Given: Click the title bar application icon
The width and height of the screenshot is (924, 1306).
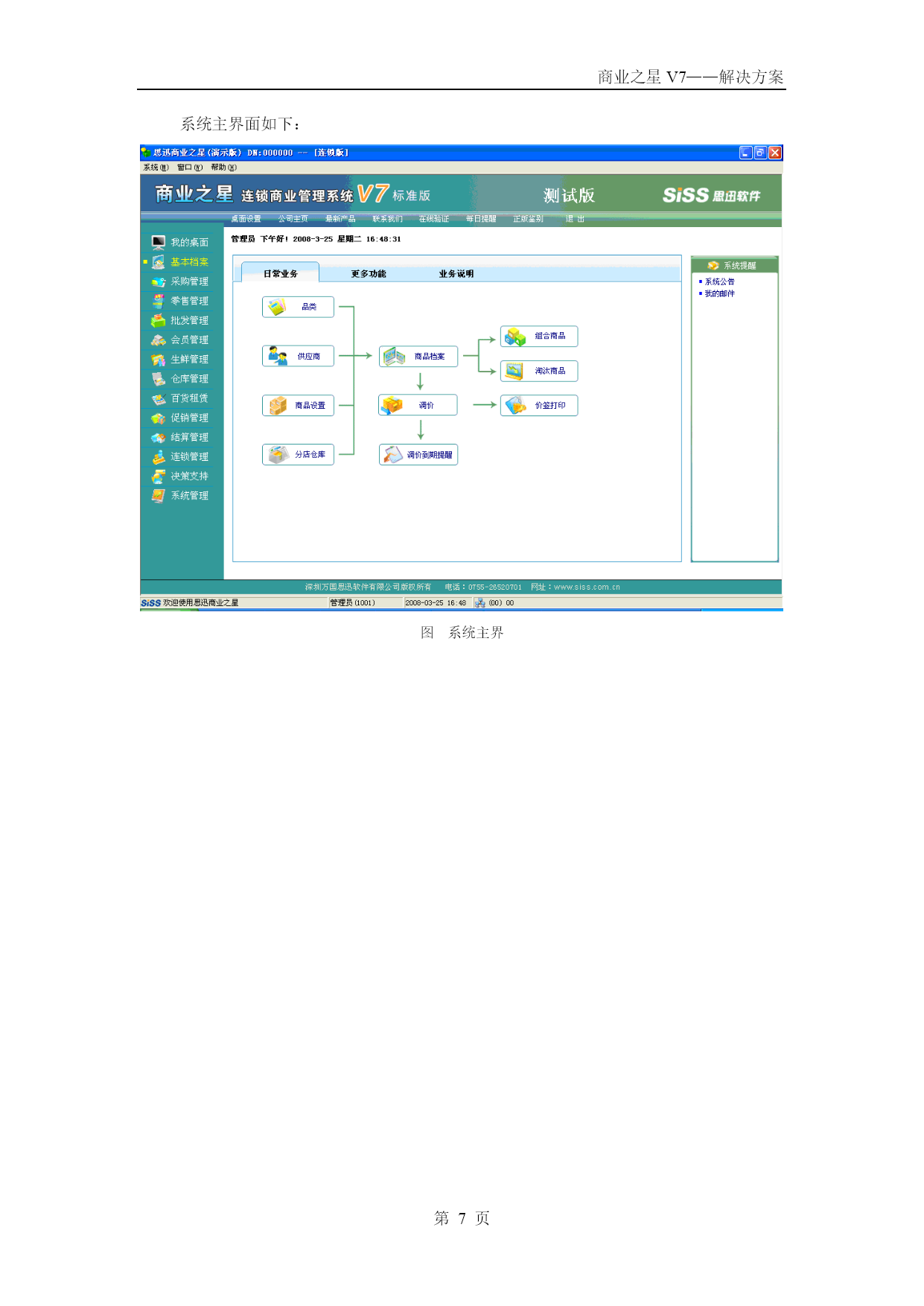Looking at the screenshot, I should 146,153.
